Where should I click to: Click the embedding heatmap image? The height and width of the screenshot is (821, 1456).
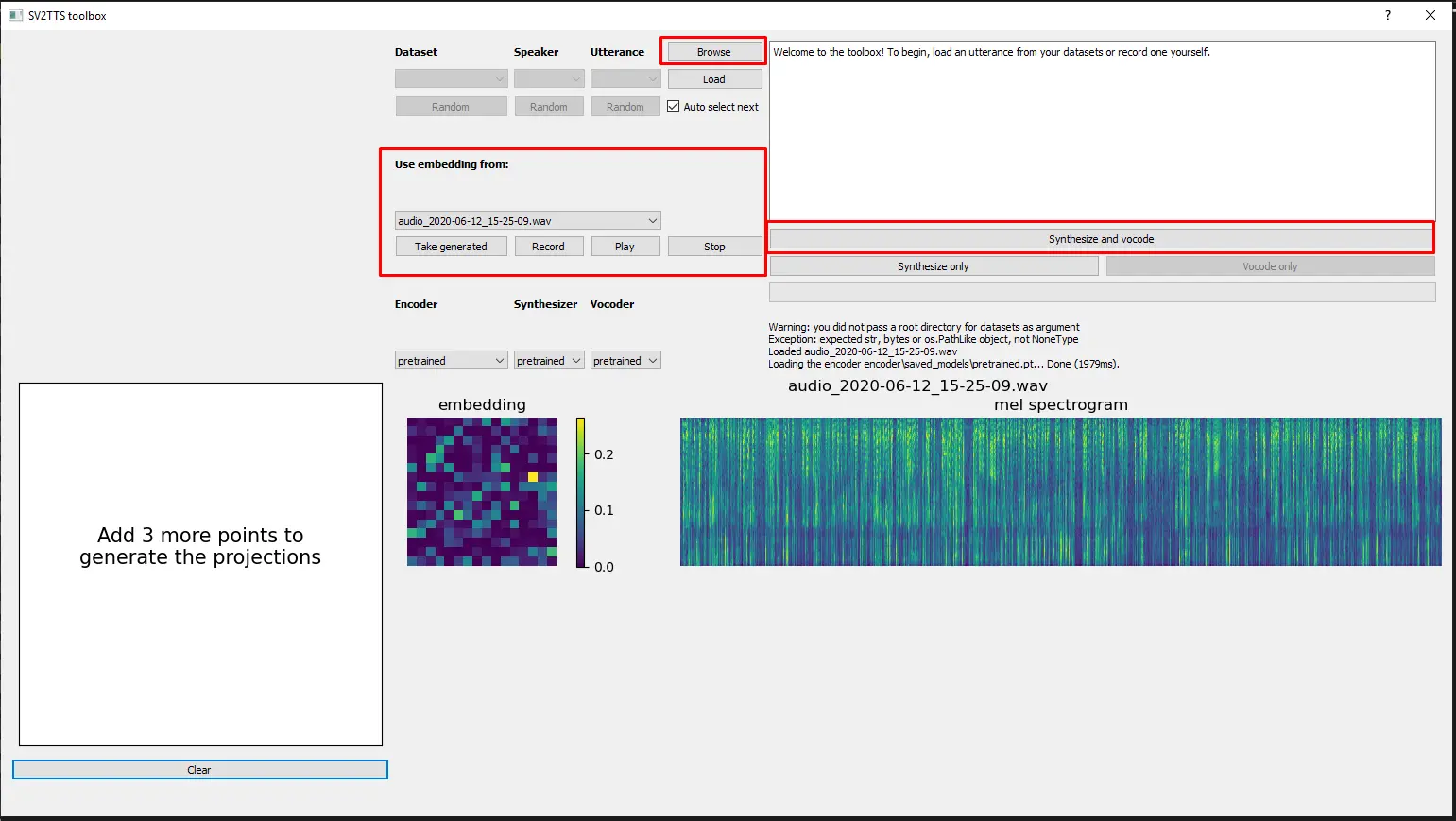481,492
